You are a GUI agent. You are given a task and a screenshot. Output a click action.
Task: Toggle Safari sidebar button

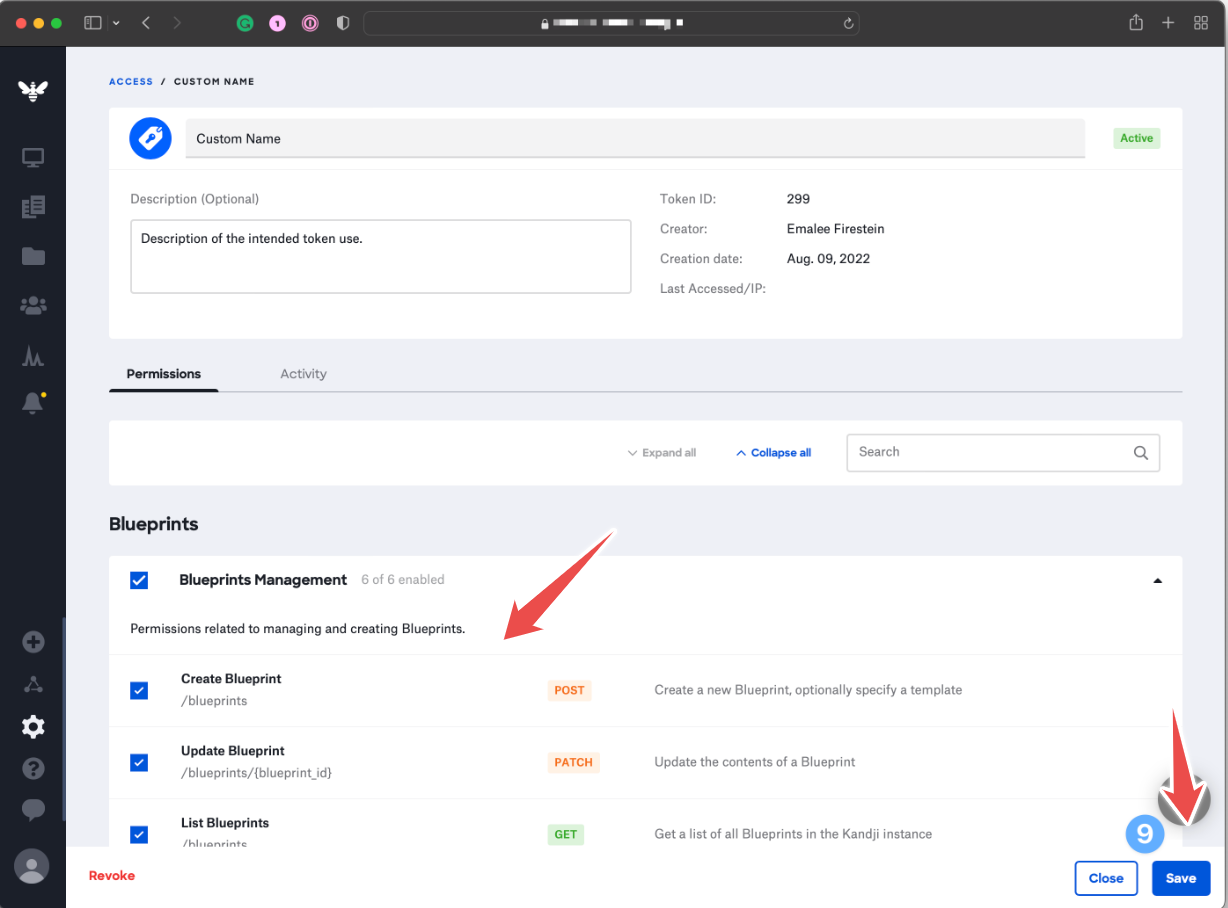pos(93,23)
